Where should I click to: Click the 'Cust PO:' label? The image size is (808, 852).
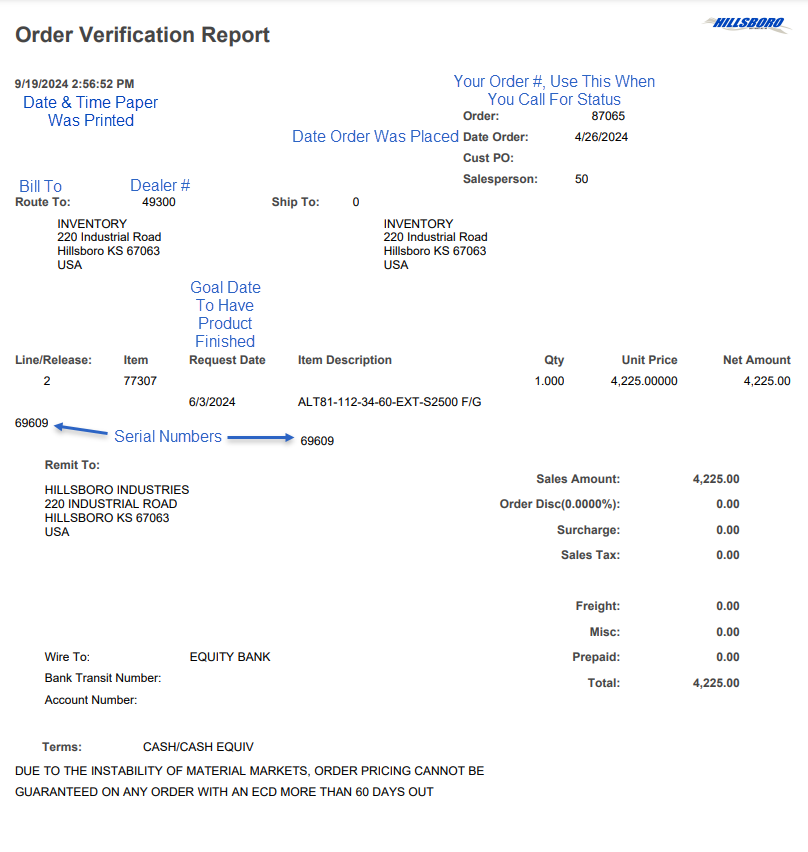tap(488, 158)
